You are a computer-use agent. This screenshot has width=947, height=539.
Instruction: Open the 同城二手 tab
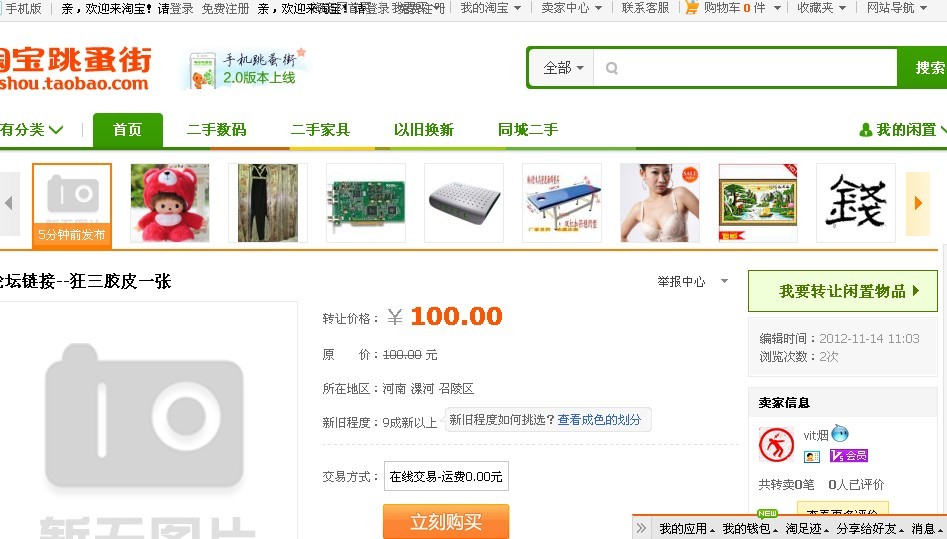tap(528, 130)
